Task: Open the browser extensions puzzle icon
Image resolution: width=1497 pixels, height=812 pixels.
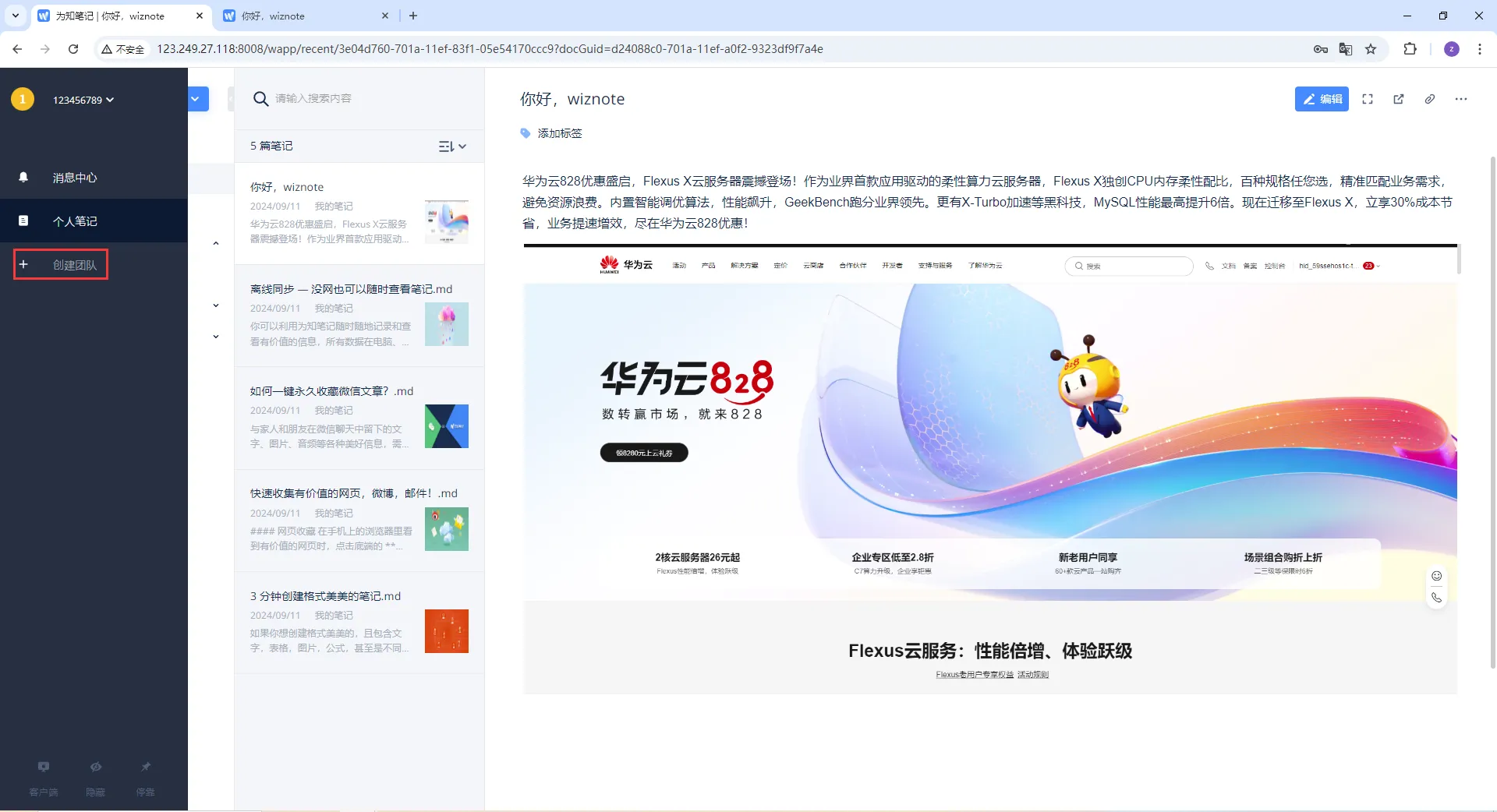Action: (1410, 49)
